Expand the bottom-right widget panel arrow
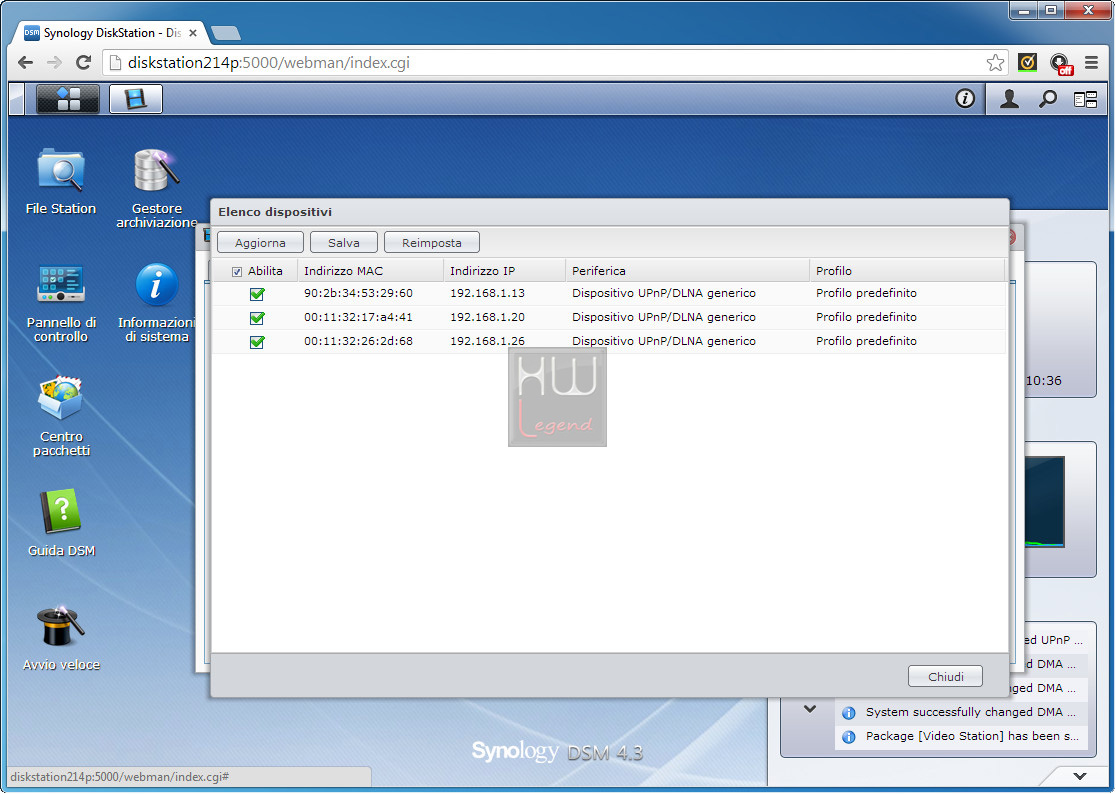The height and width of the screenshot is (794, 1116). click(x=1080, y=776)
